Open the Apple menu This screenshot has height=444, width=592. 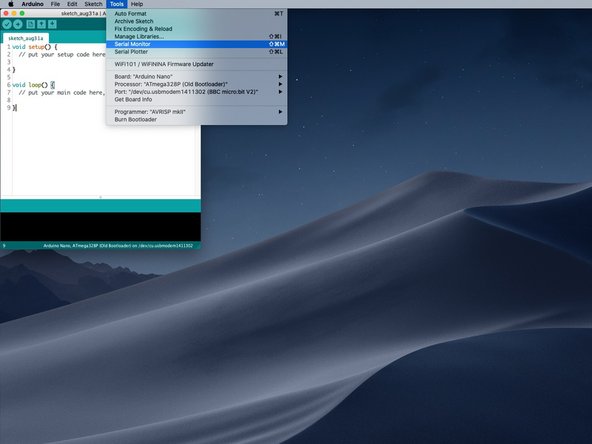coord(11,4)
